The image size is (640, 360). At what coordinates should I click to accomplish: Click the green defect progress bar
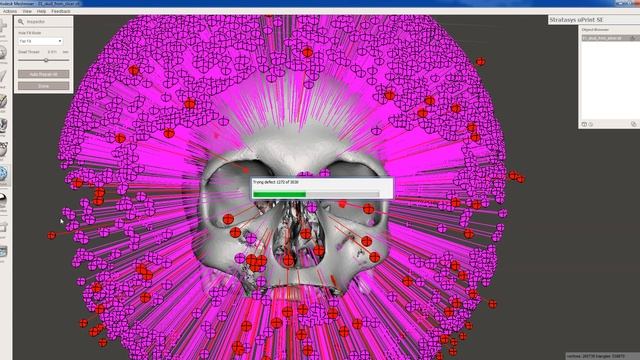click(x=316, y=195)
